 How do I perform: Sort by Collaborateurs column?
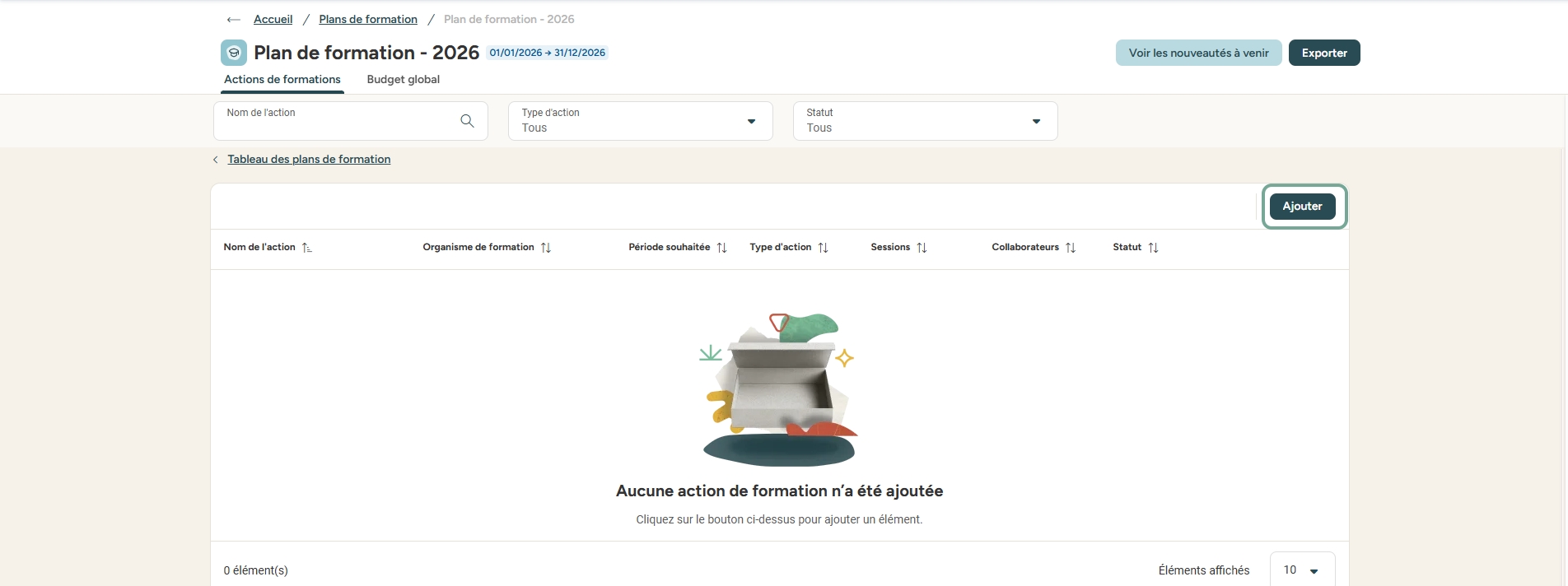tap(1070, 248)
